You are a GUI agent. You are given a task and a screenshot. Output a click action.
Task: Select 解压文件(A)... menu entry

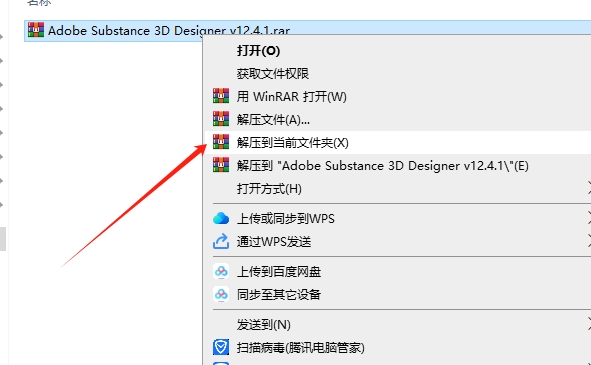[x=273, y=120]
